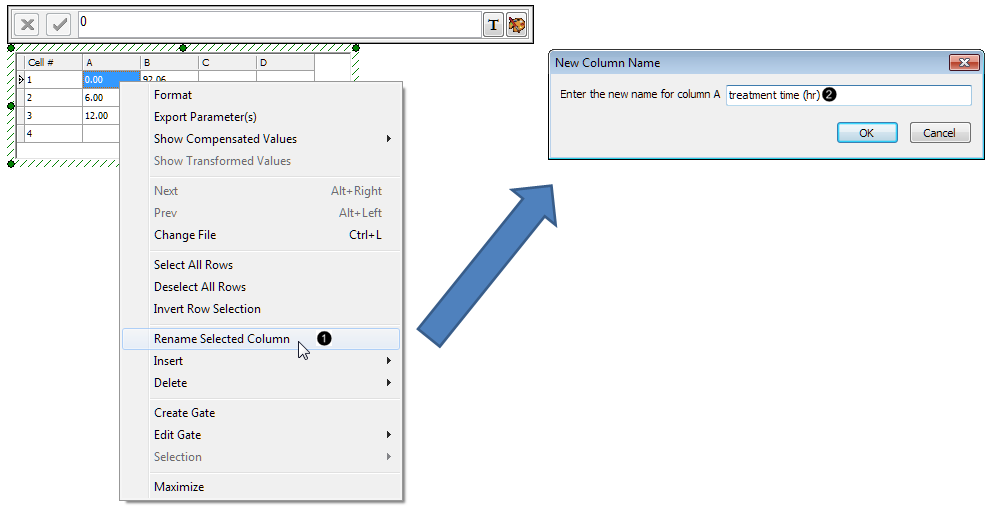Choose Select All Rows
992x509 pixels.
tap(193, 265)
